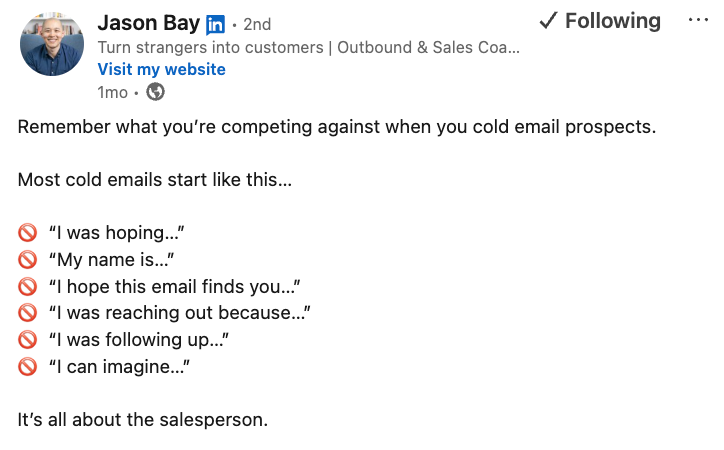The image size is (724, 450).
Task: Click the globe public visibility icon
Action: [155, 92]
